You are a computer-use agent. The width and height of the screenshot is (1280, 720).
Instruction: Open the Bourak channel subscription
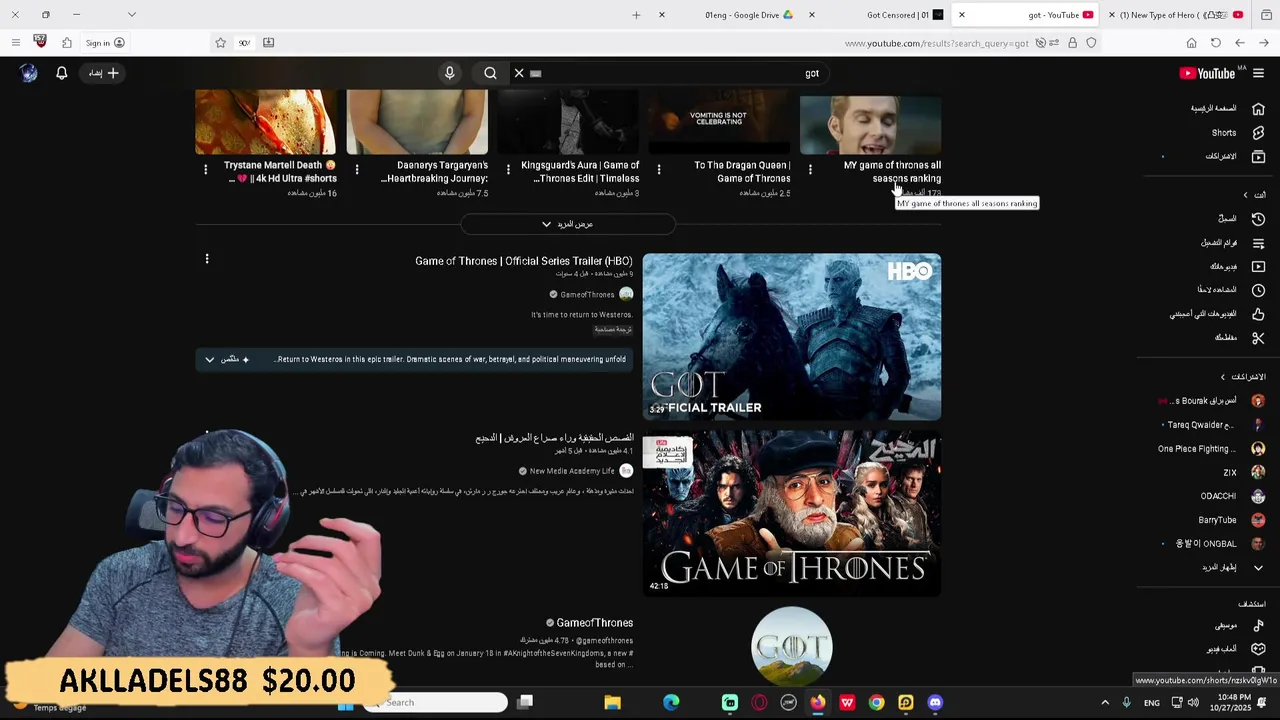[x=1212, y=401]
